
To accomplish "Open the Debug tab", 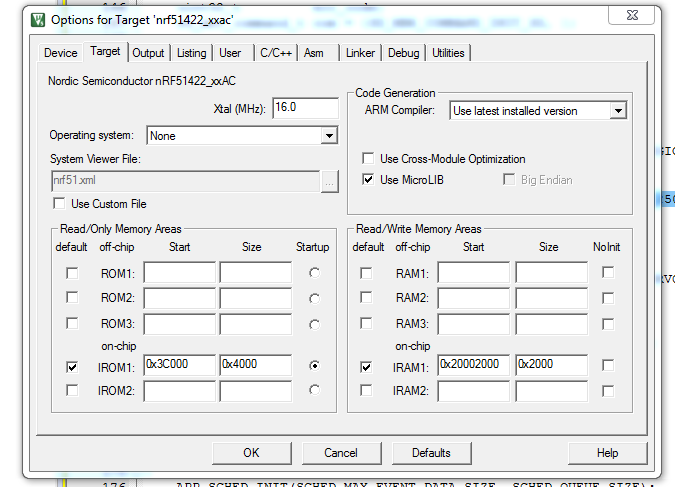I will [403, 53].
